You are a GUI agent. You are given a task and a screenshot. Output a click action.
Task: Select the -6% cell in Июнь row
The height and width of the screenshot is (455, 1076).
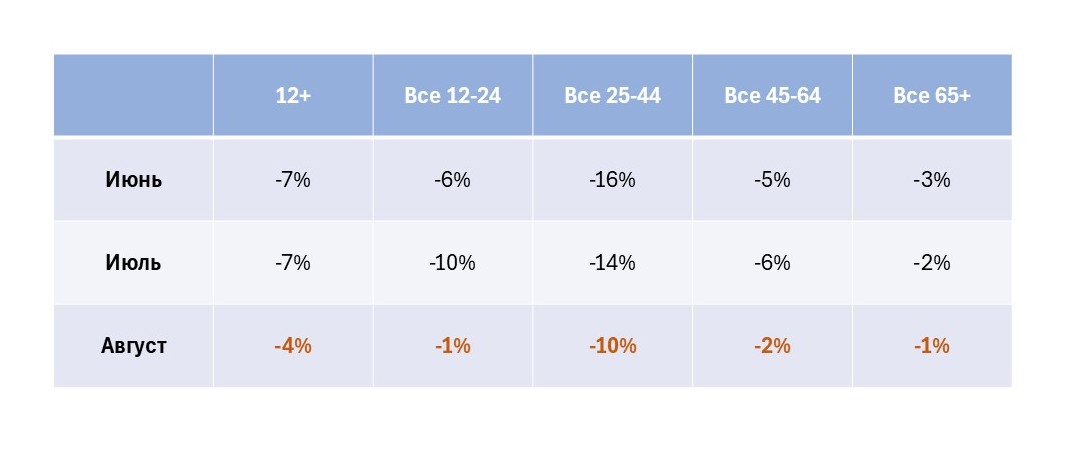pos(452,180)
